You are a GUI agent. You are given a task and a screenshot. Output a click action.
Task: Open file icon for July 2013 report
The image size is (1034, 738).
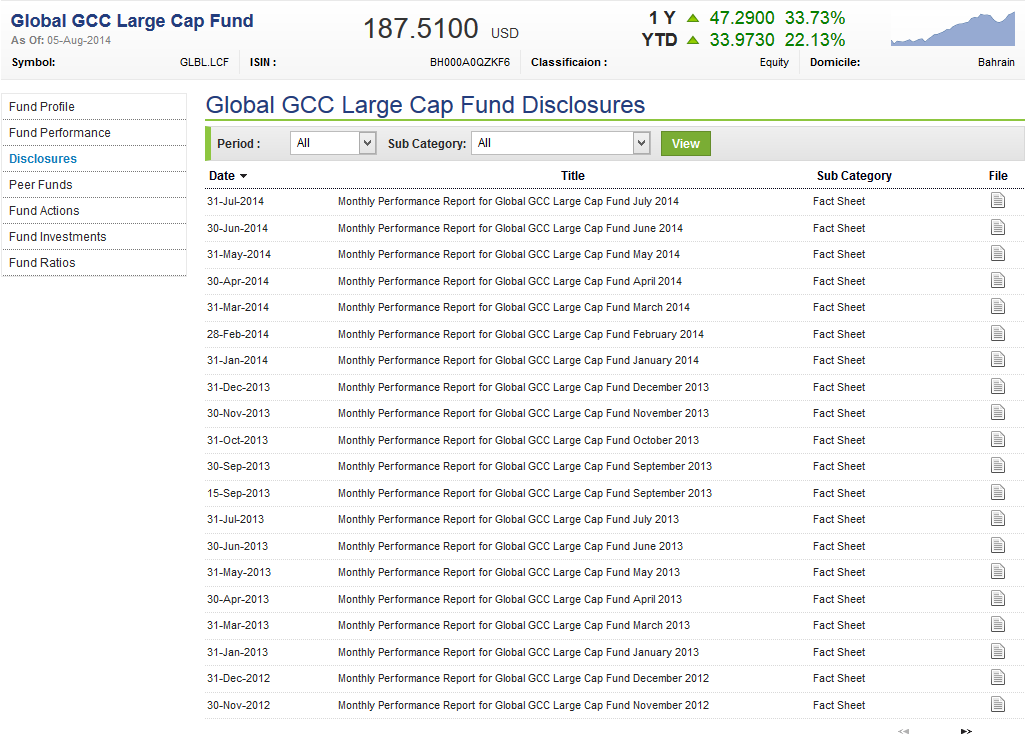pyautogui.click(x=998, y=519)
